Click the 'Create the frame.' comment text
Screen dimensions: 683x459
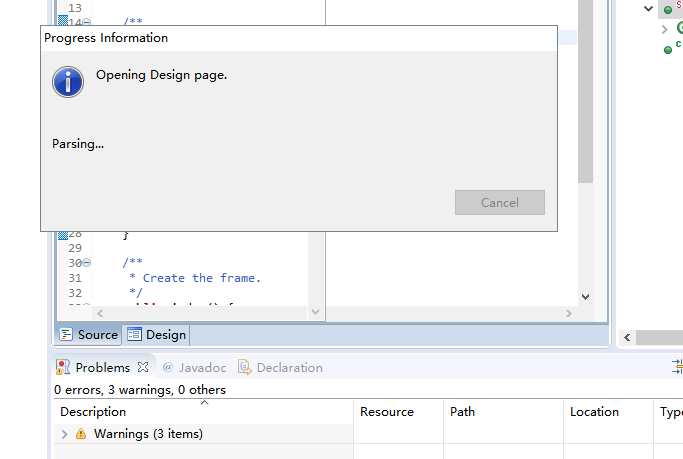[x=202, y=278]
